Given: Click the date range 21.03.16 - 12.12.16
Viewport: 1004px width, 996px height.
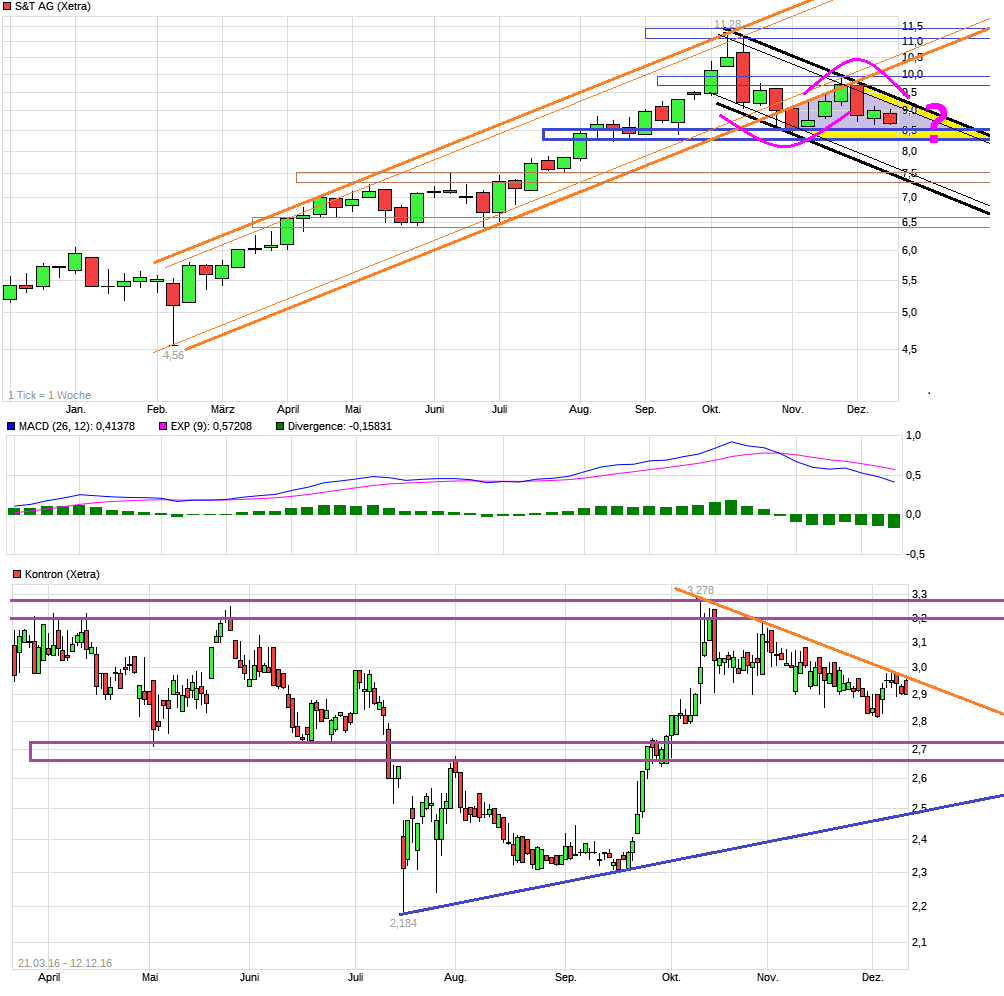Looking at the screenshot, I should click(65, 963).
